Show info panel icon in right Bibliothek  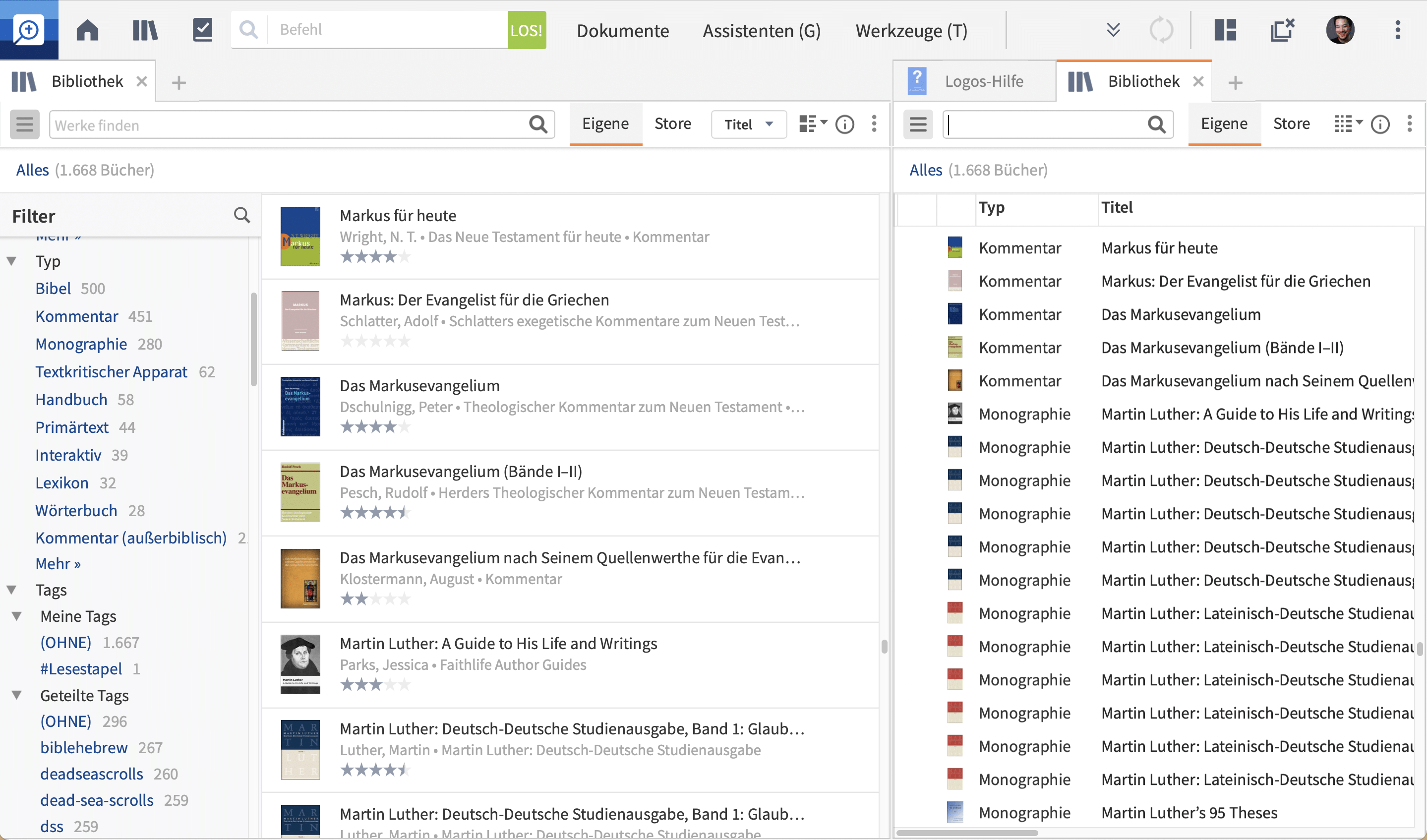[1380, 124]
